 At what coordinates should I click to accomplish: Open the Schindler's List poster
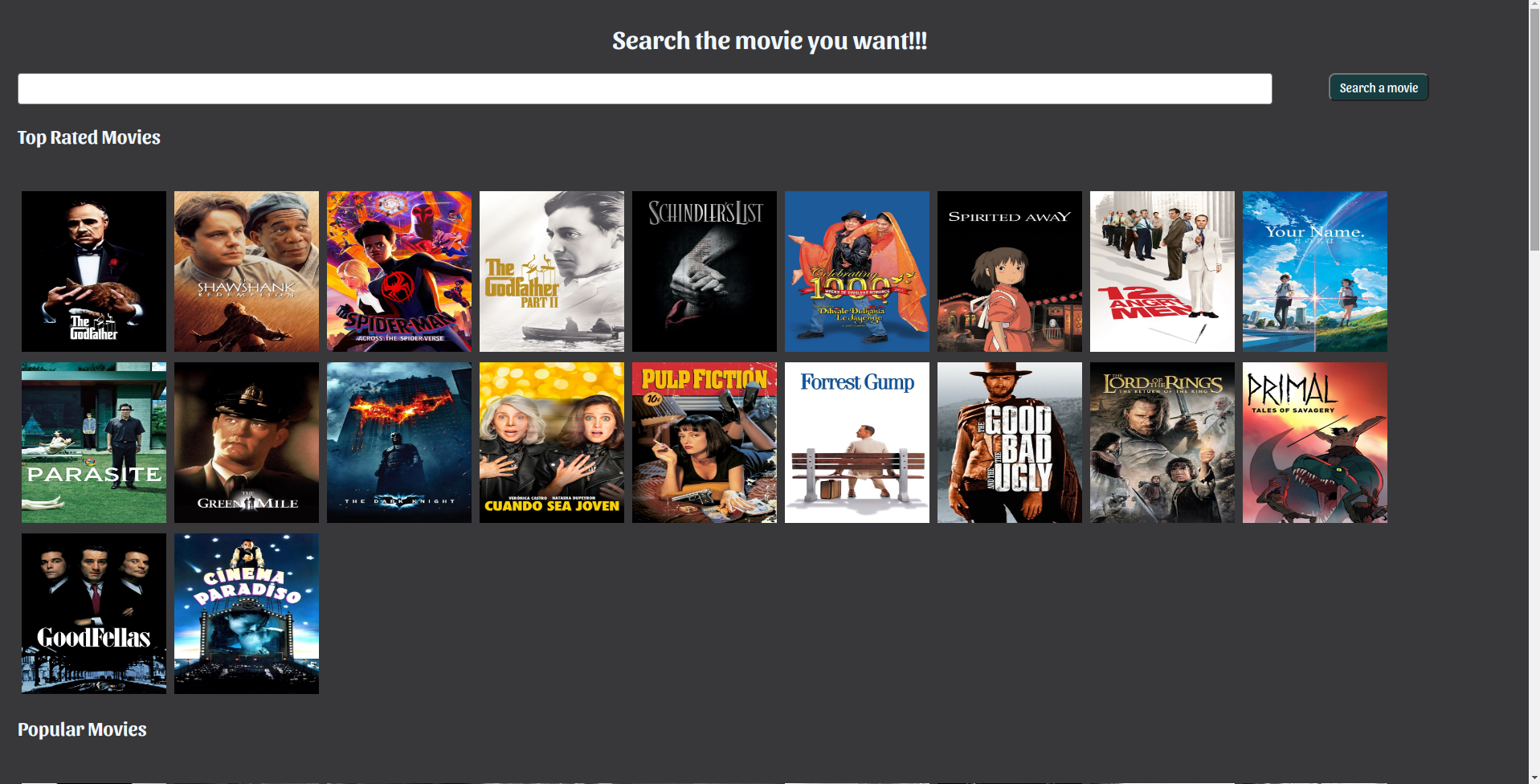705,272
